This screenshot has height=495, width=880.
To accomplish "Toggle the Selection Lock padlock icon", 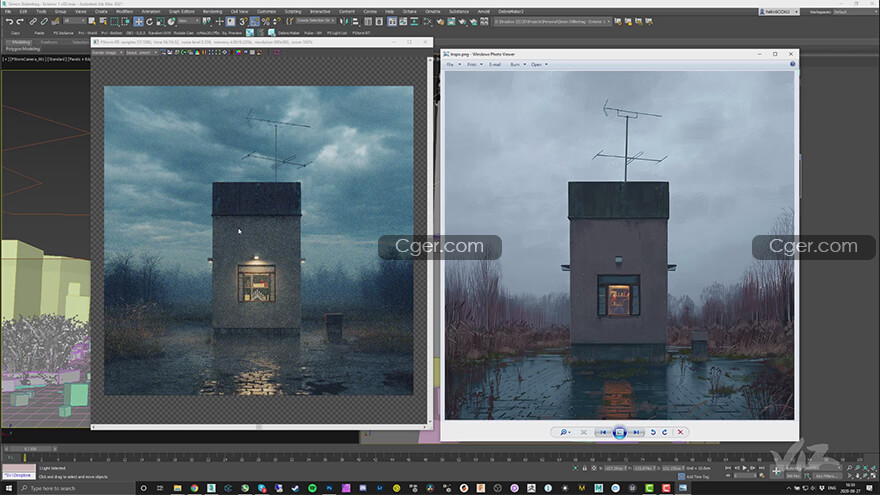I will coord(584,468).
